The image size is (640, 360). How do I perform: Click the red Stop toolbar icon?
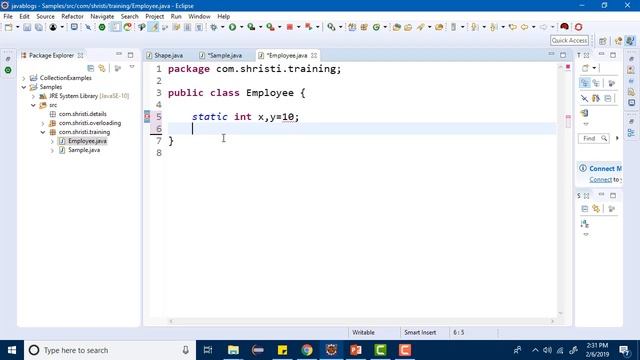[x=290, y=27]
